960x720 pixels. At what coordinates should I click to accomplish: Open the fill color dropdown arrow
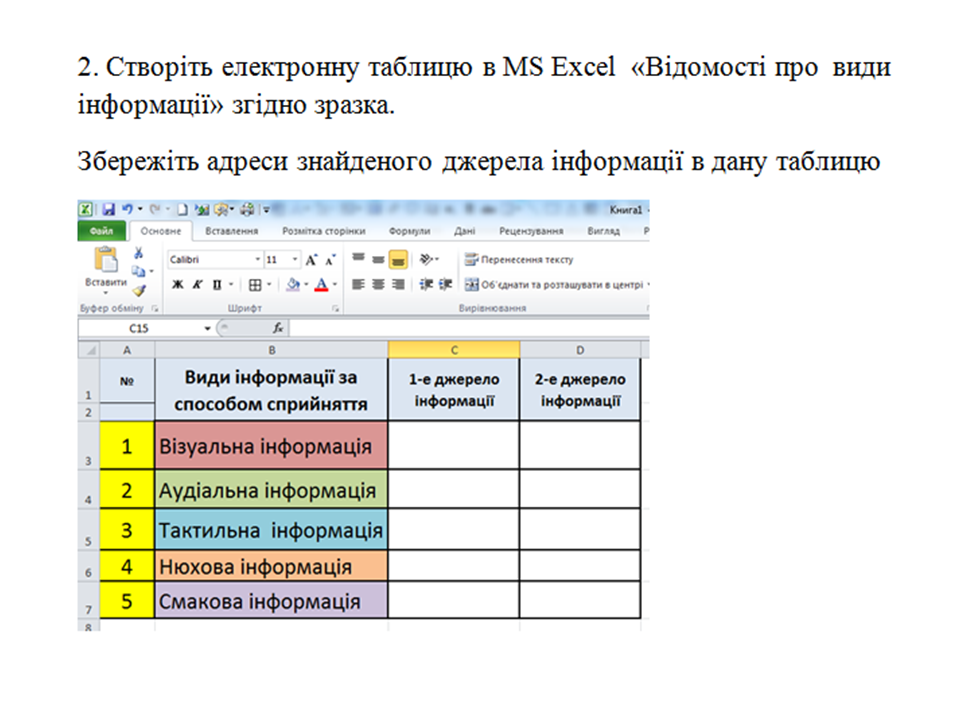point(306,285)
